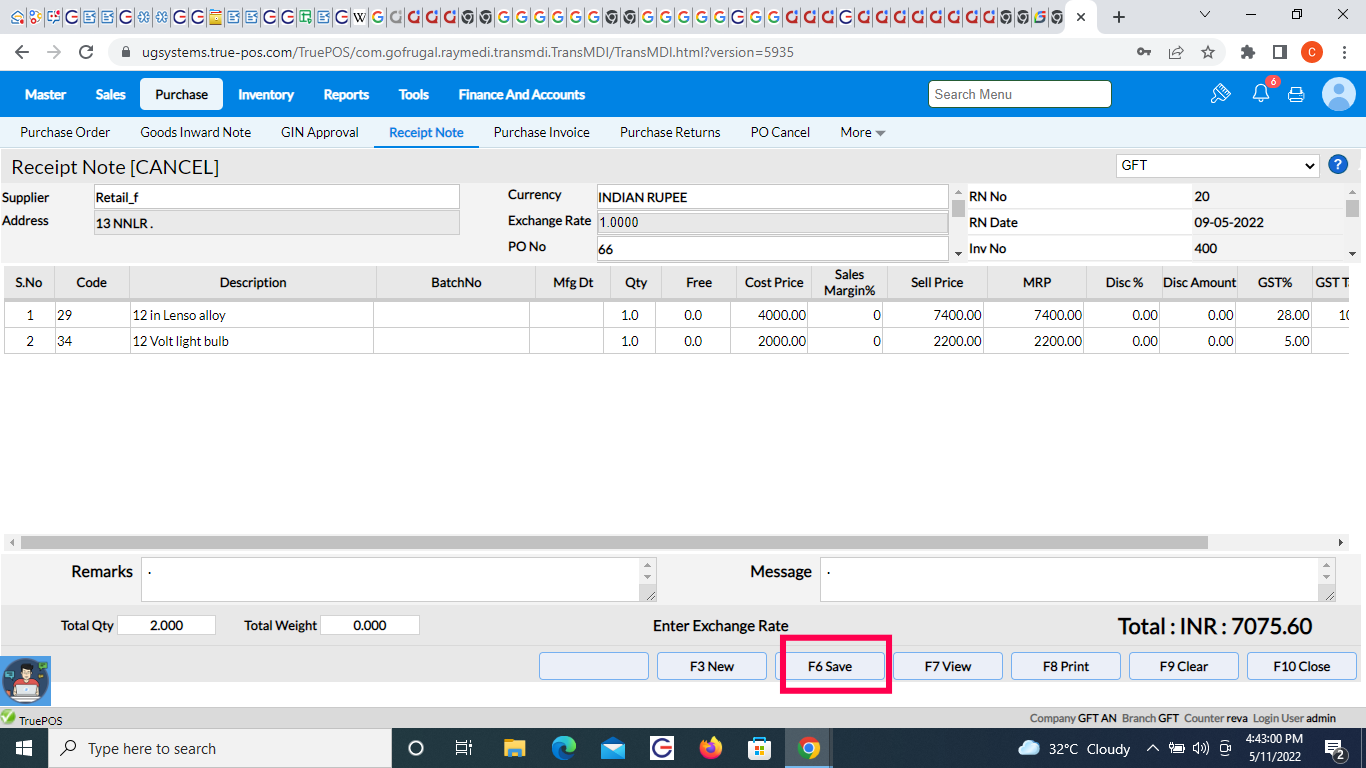Screen dimensions: 1366x768
Task: Open the blue help question icon
Action: pyautogui.click(x=1338, y=166)
